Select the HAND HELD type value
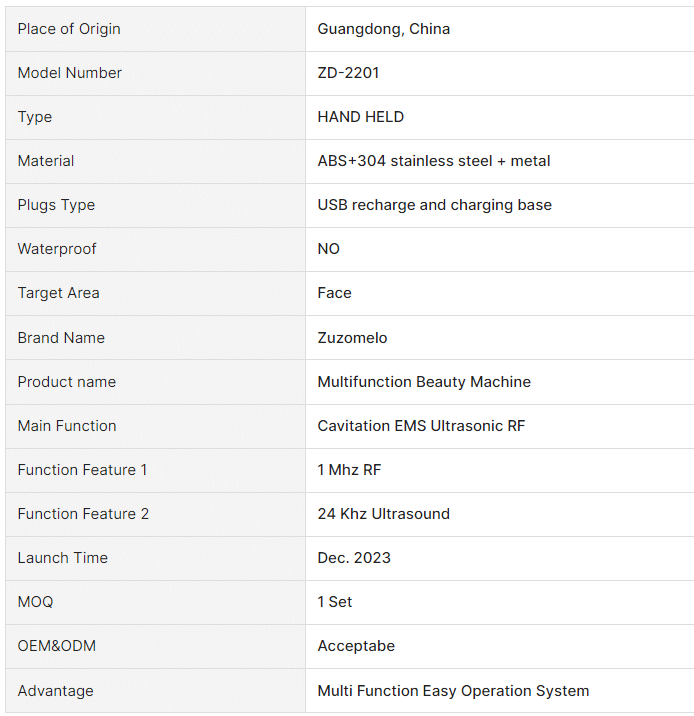Viewport: 694px width, 716px height. (361, 117)
